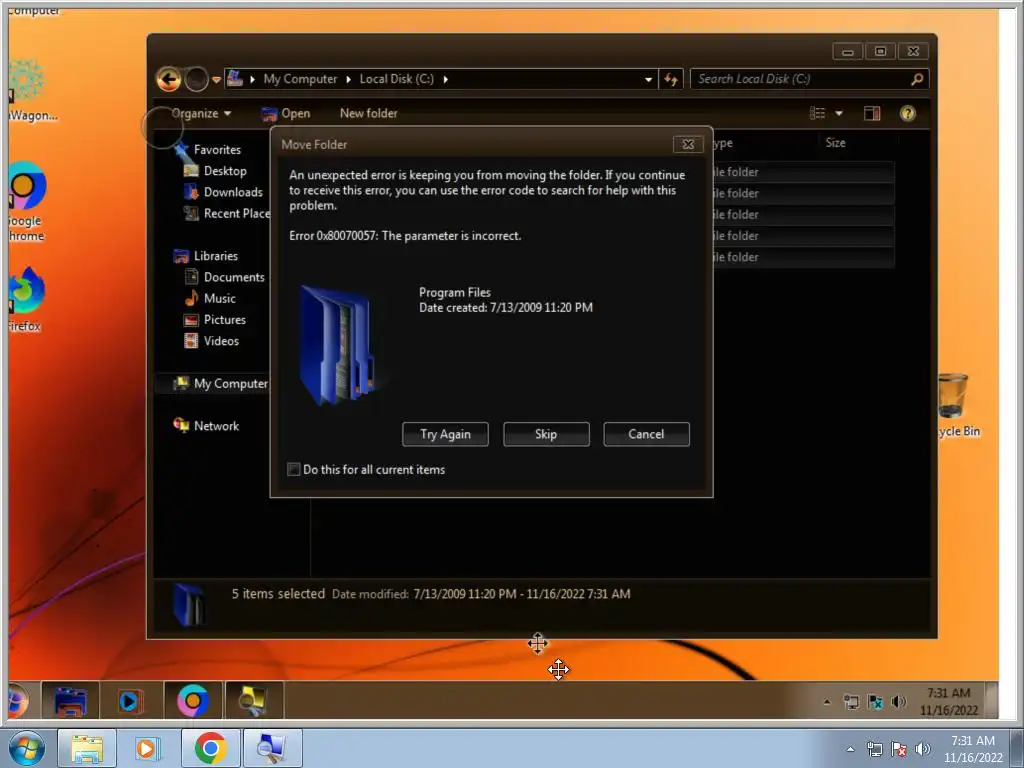This screenshot has height=768, width=1024.
Task: Select Network in navigation pane
Action: (x=216, y=426)
